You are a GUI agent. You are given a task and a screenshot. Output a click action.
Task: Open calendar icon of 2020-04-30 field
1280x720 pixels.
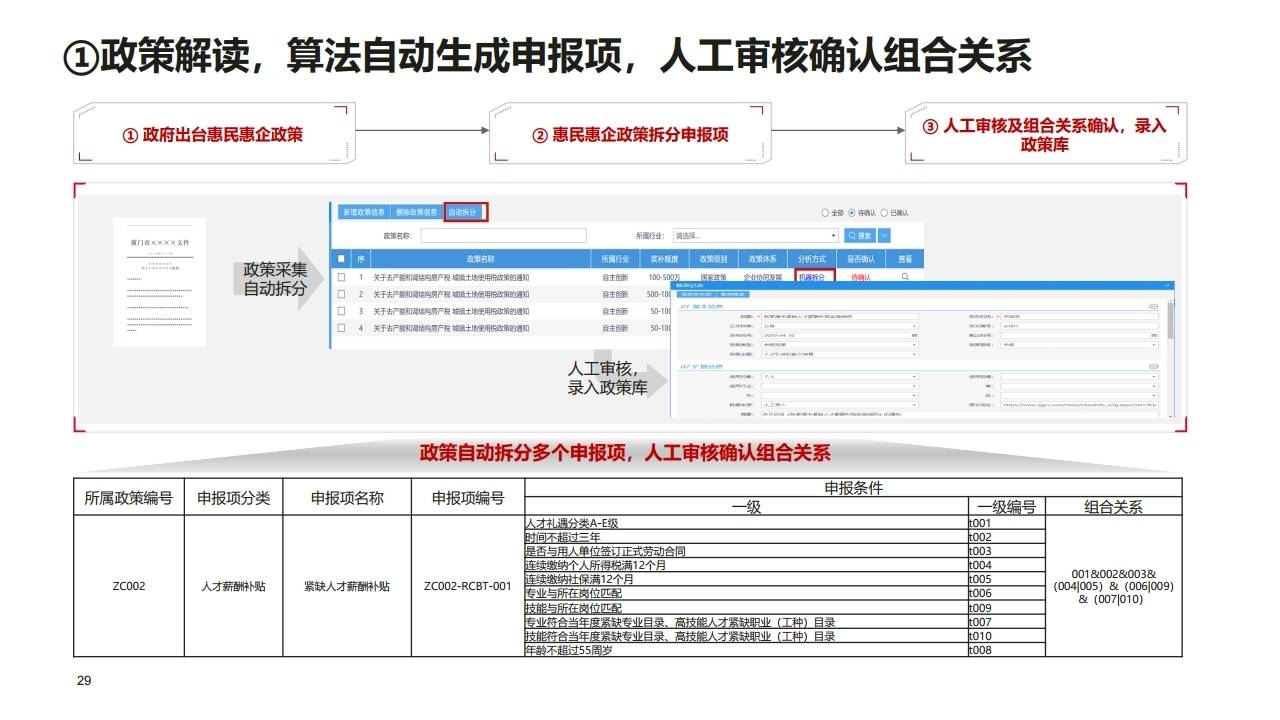click(x=914, y=335)
